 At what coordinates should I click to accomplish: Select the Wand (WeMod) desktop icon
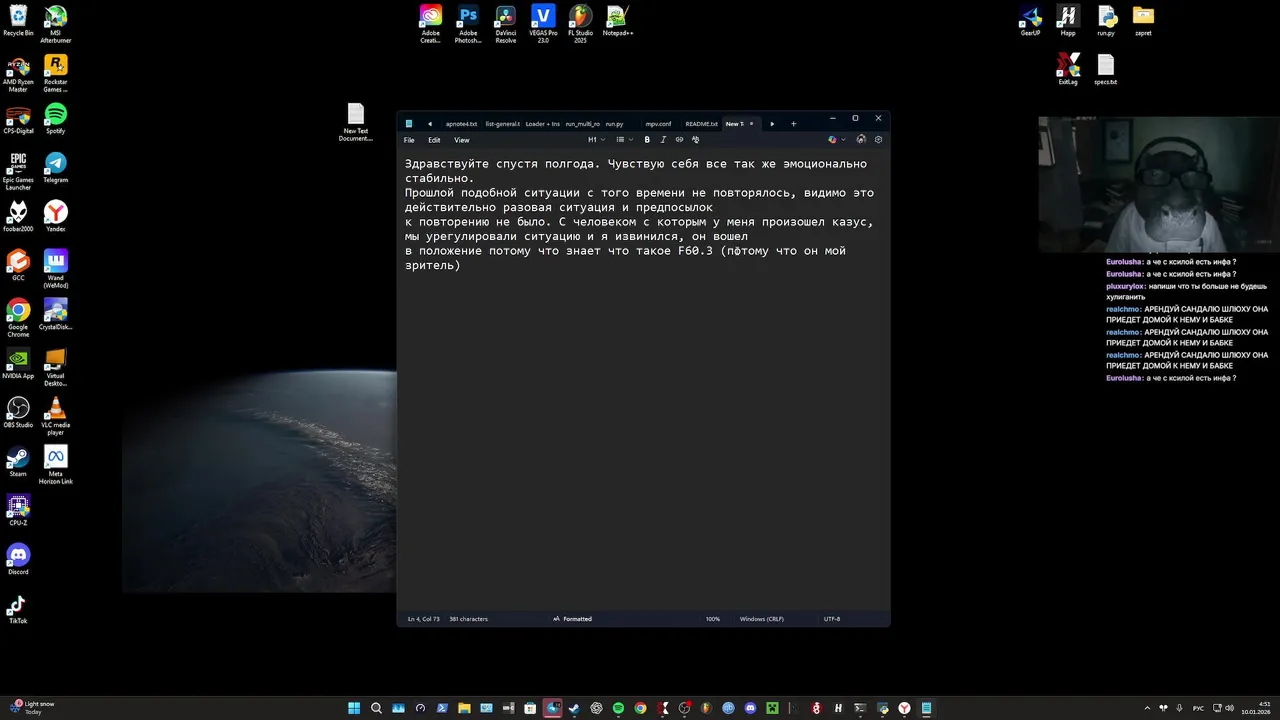coord(56,269)
